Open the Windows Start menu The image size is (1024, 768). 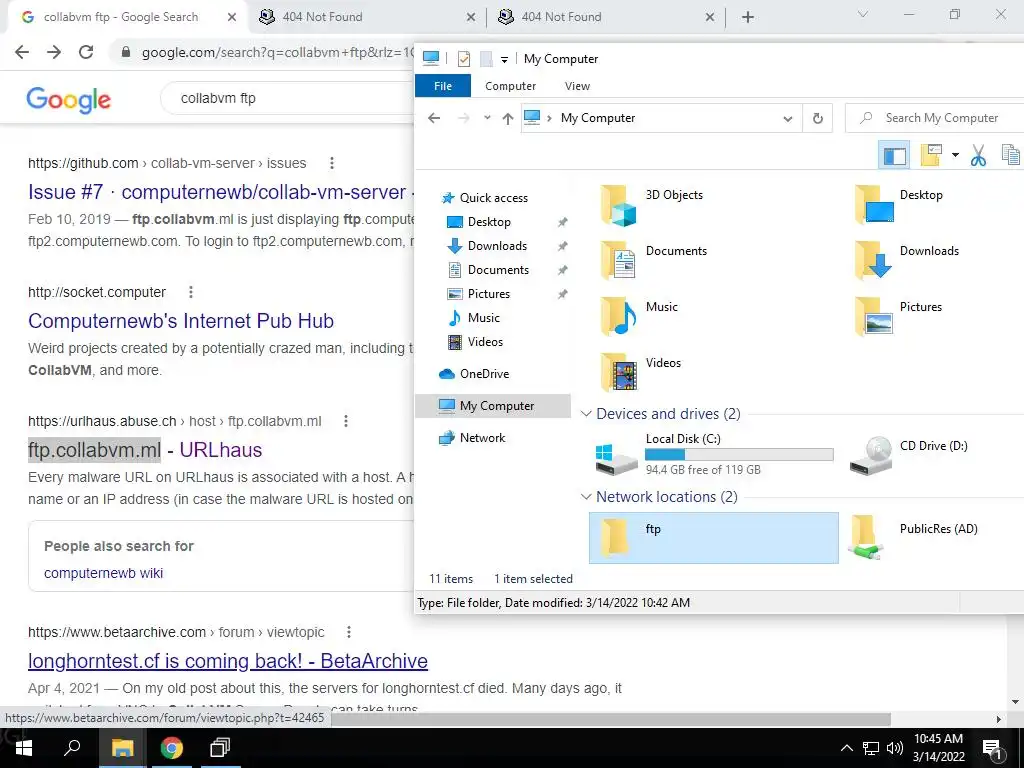pyautogui.click(x=24, y=748)
